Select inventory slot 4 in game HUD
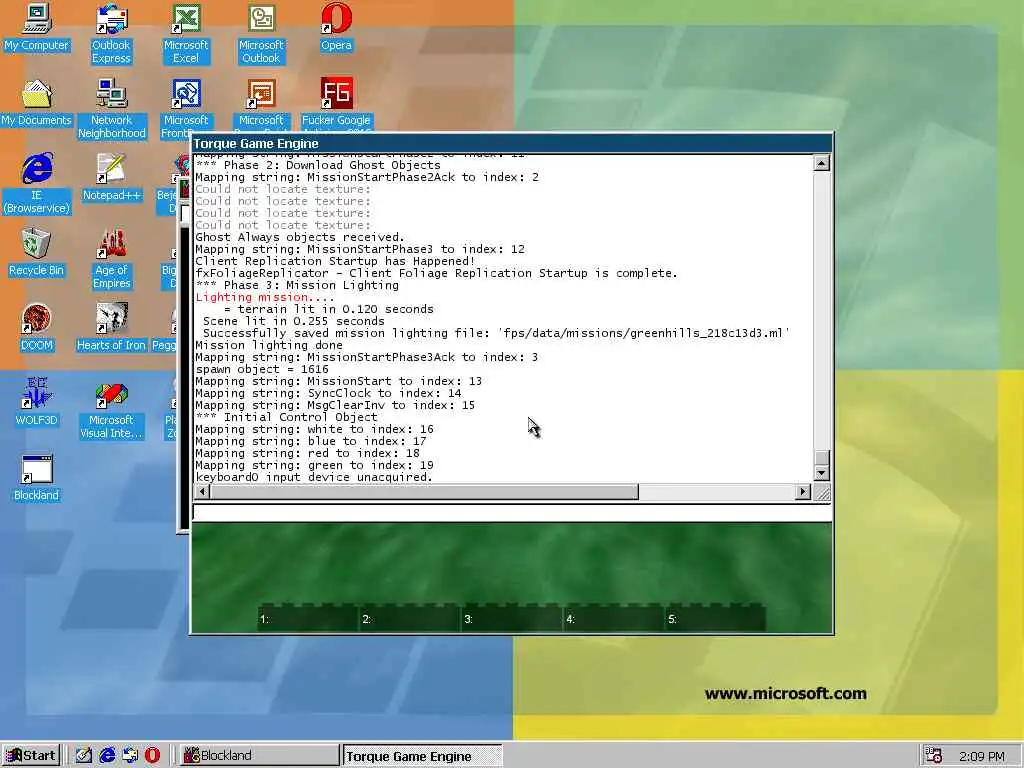This screenshot has height=768, width=1024. click(x=615, y=618)
